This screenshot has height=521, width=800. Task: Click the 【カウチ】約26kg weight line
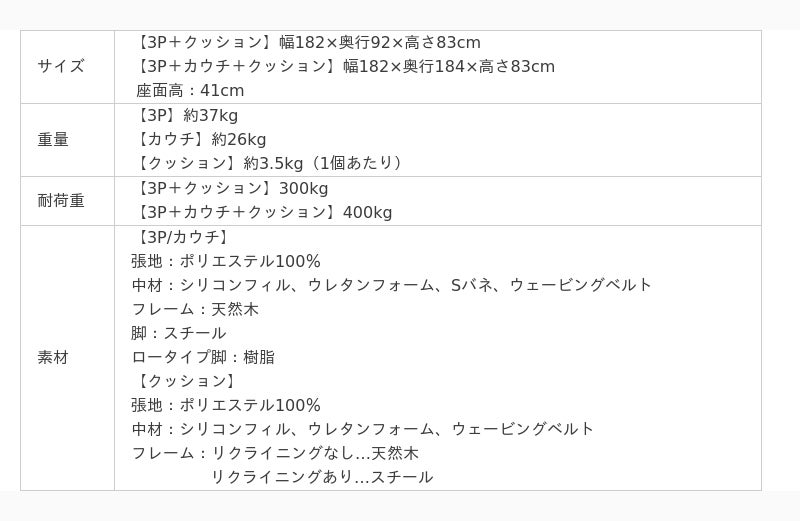point(201,140)
